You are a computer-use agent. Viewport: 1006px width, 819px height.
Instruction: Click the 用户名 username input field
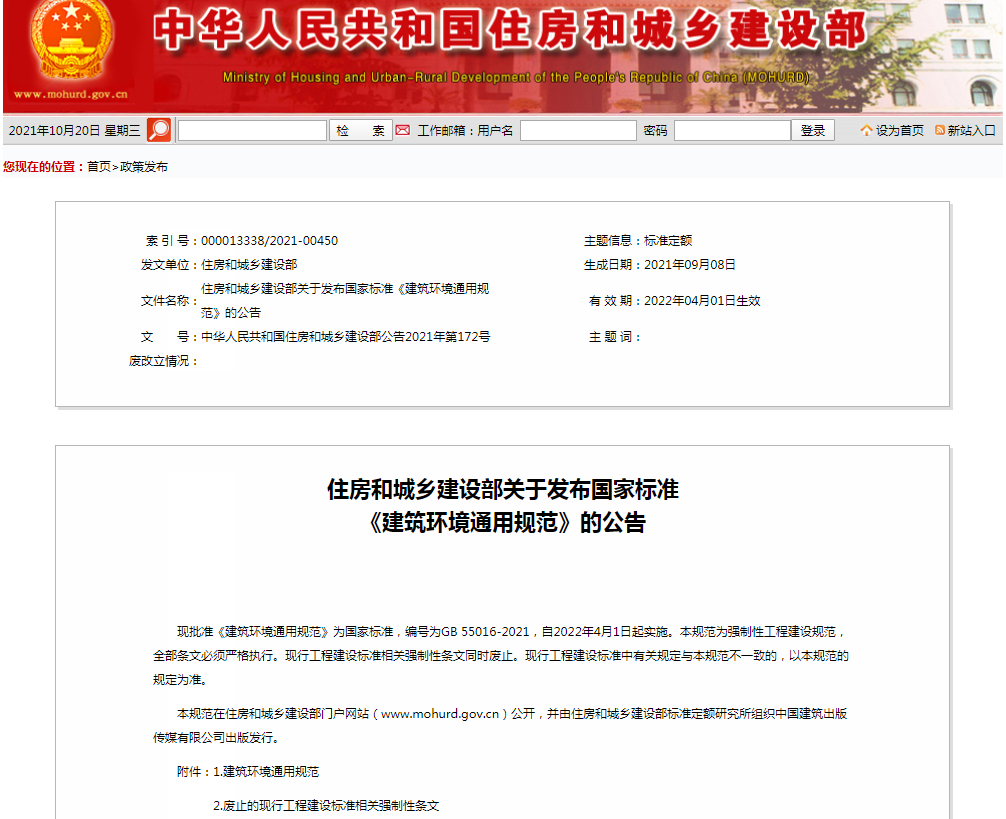578,130
